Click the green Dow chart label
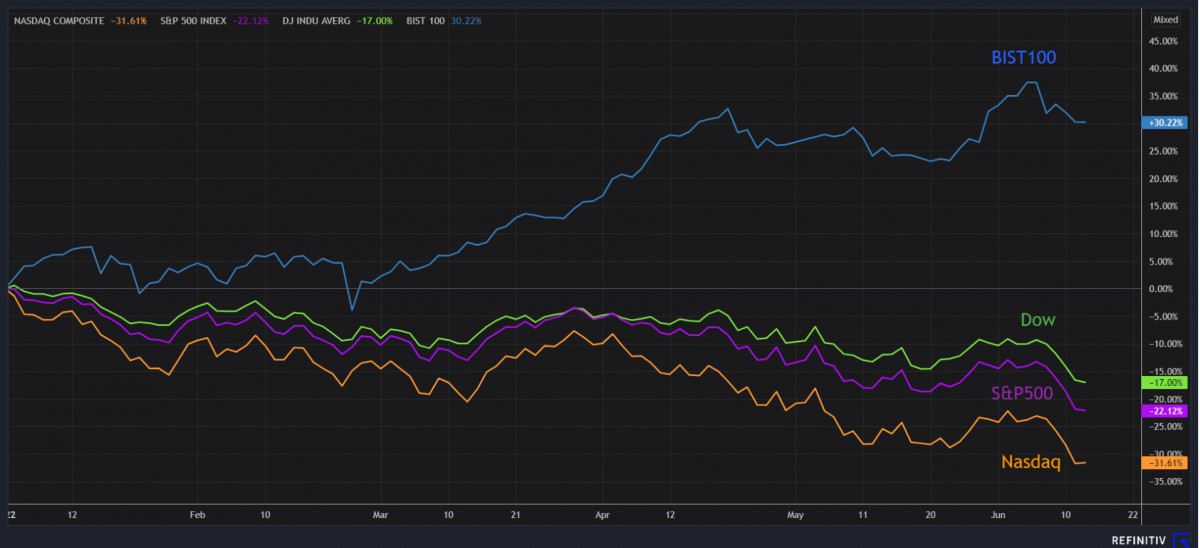Viewport: 1200px width, 548px height. point(1037,320)
